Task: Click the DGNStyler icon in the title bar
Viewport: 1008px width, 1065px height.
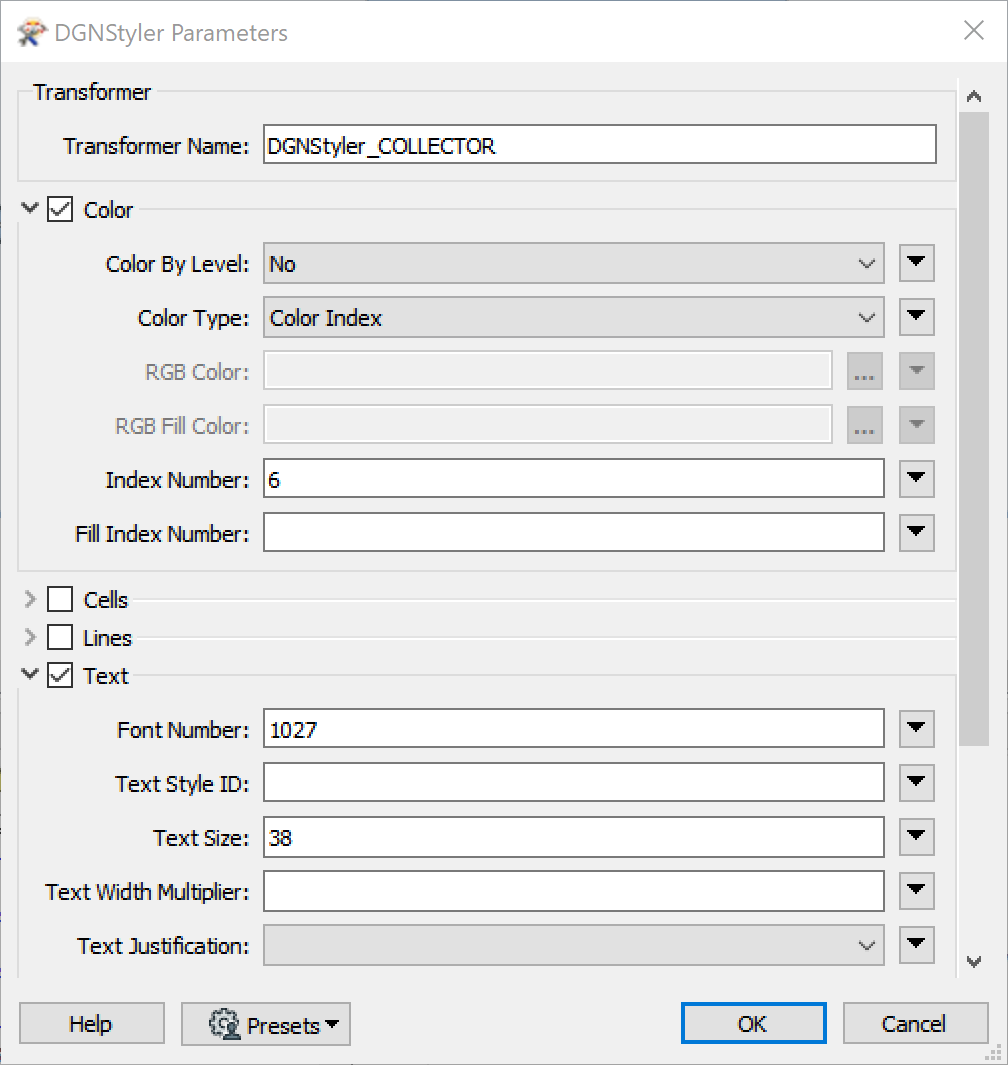Action: coord(30,31)
